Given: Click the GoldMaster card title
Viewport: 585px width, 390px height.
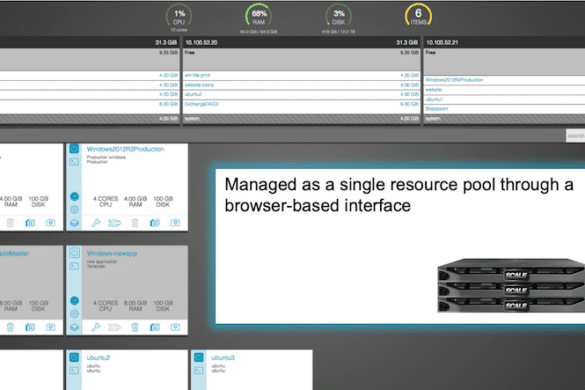Looking at the screenshot, I should click(x=14, y=253).
